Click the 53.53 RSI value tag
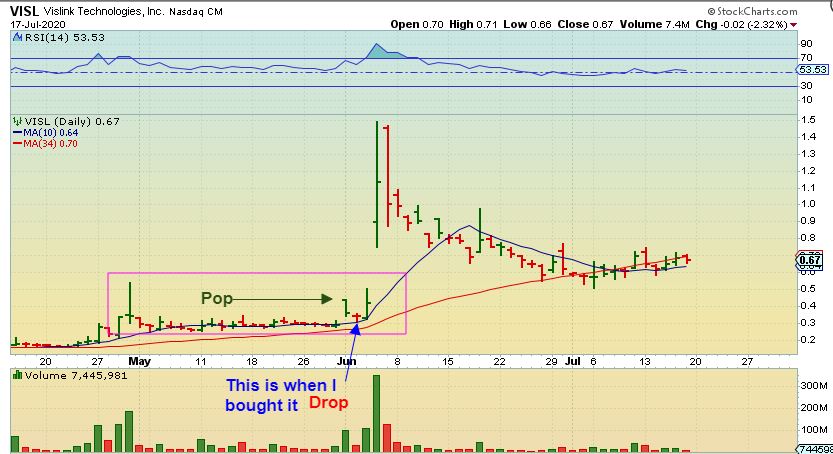 (812, 70)
